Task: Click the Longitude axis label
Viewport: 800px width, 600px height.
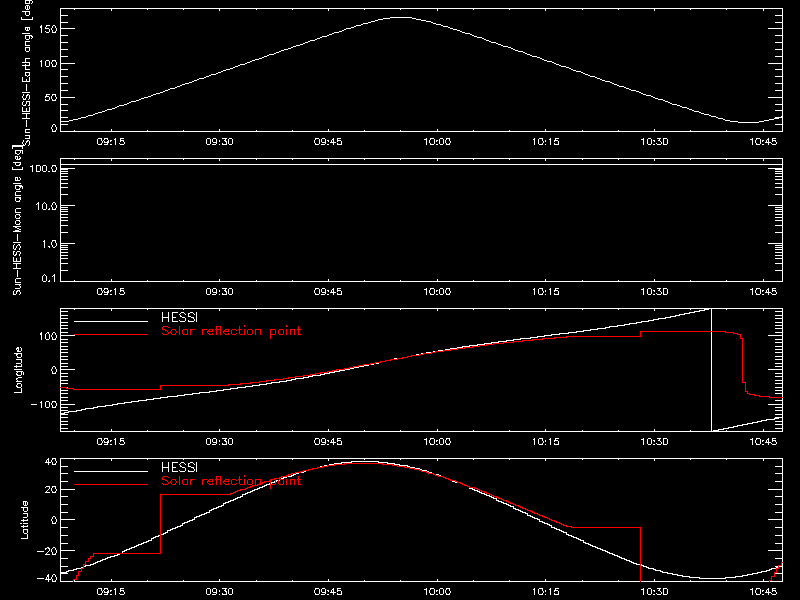Action: coord(18,370)
